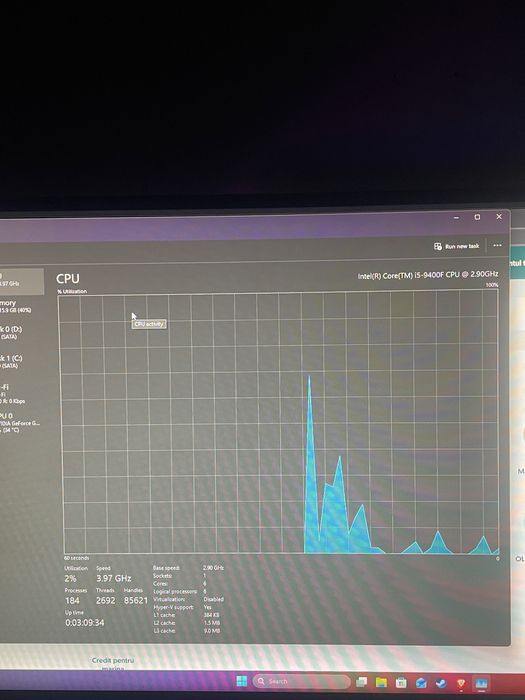The width and height of the screenshot is (525, 700).
Task: Open the Mail app taskbar icon
Action: (421, 683)
